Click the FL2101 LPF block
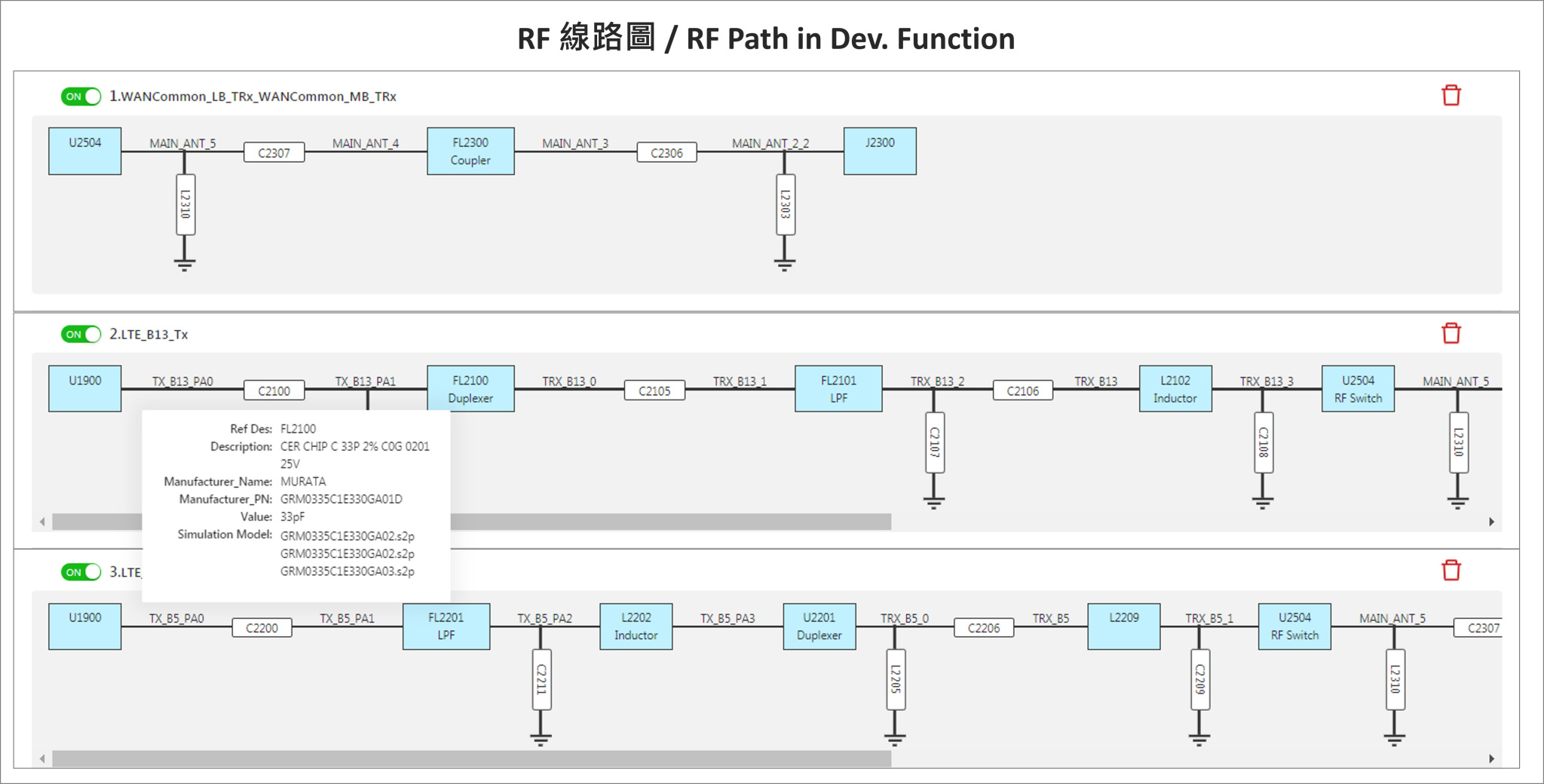The image size is (1544, 784). coord(838,389)
